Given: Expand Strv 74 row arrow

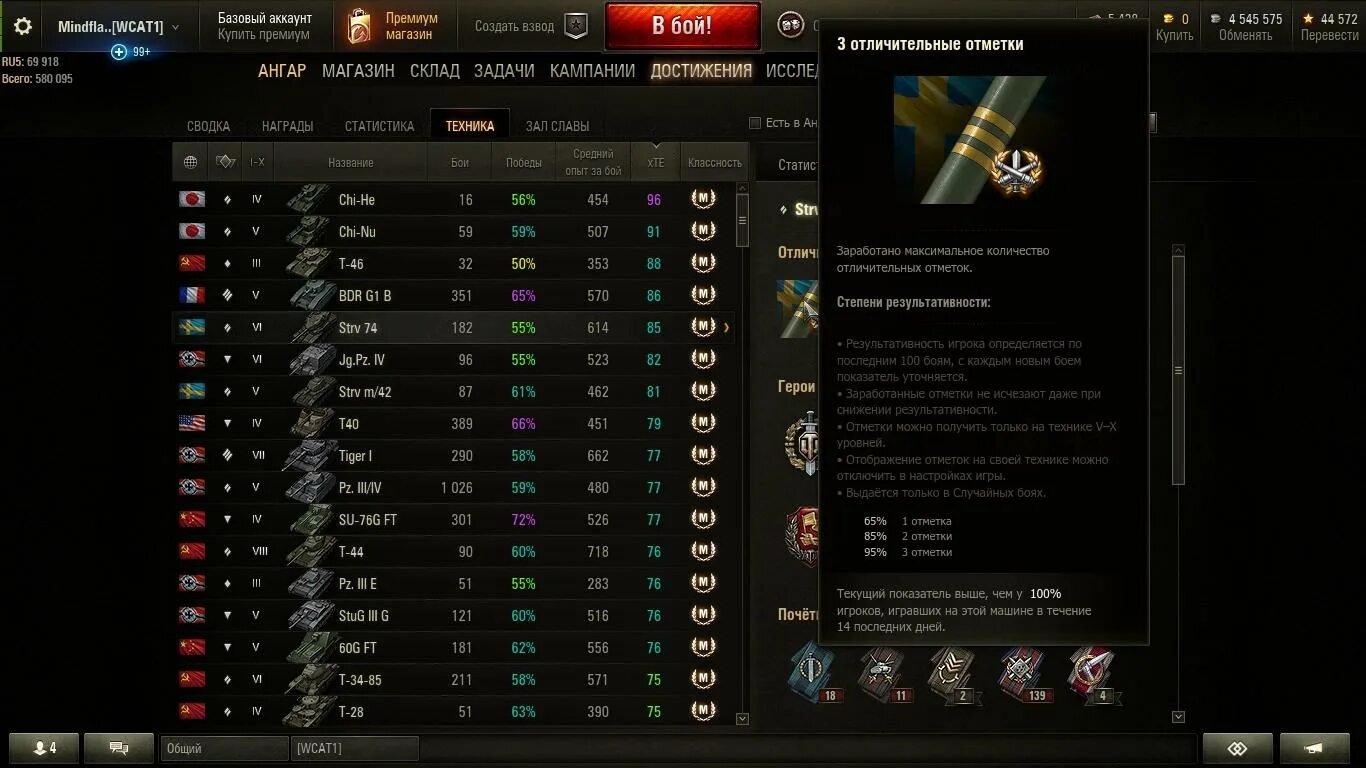Looking at the screenshot, I should 727,328.
